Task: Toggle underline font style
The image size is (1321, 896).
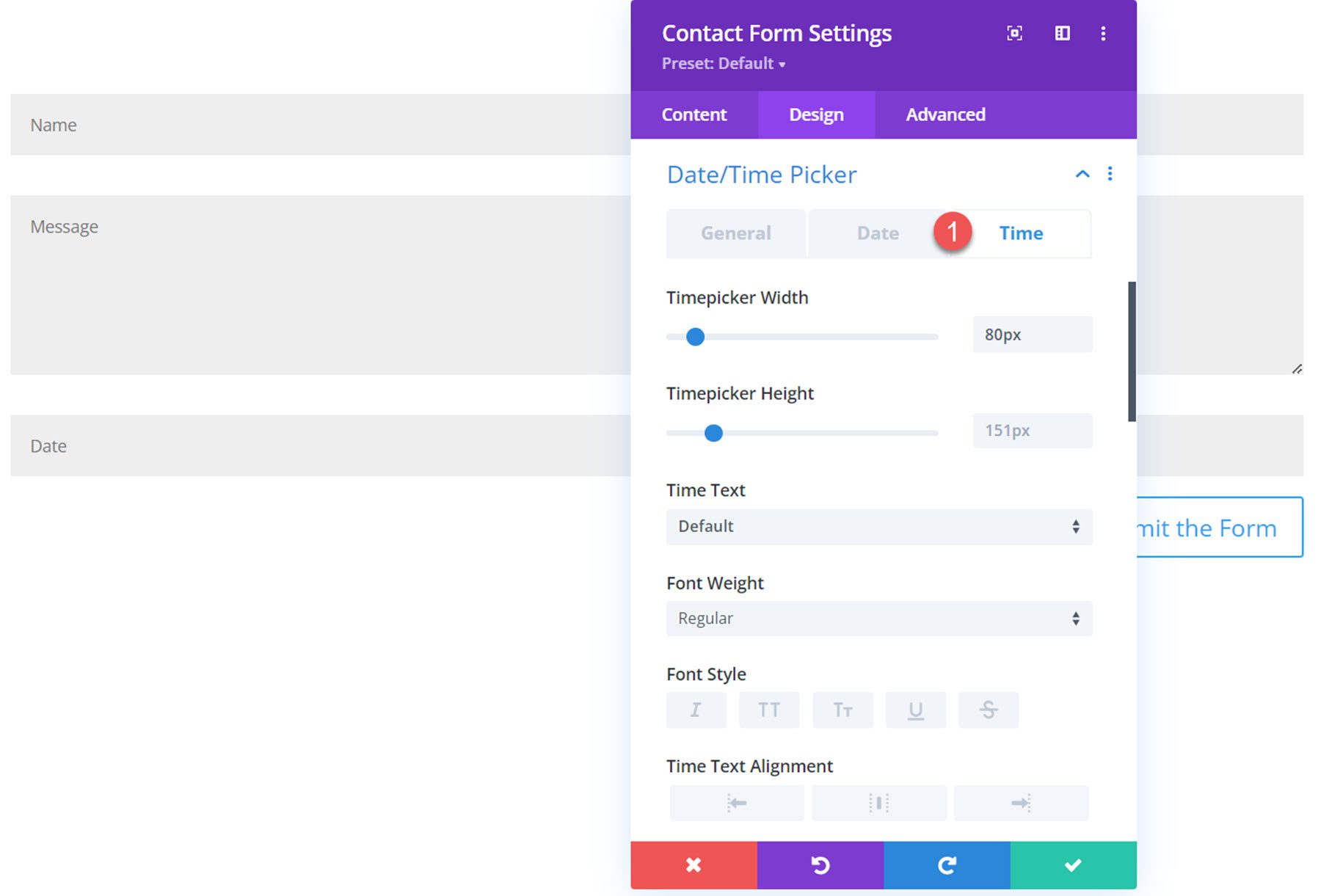Action: coord(915,710)
